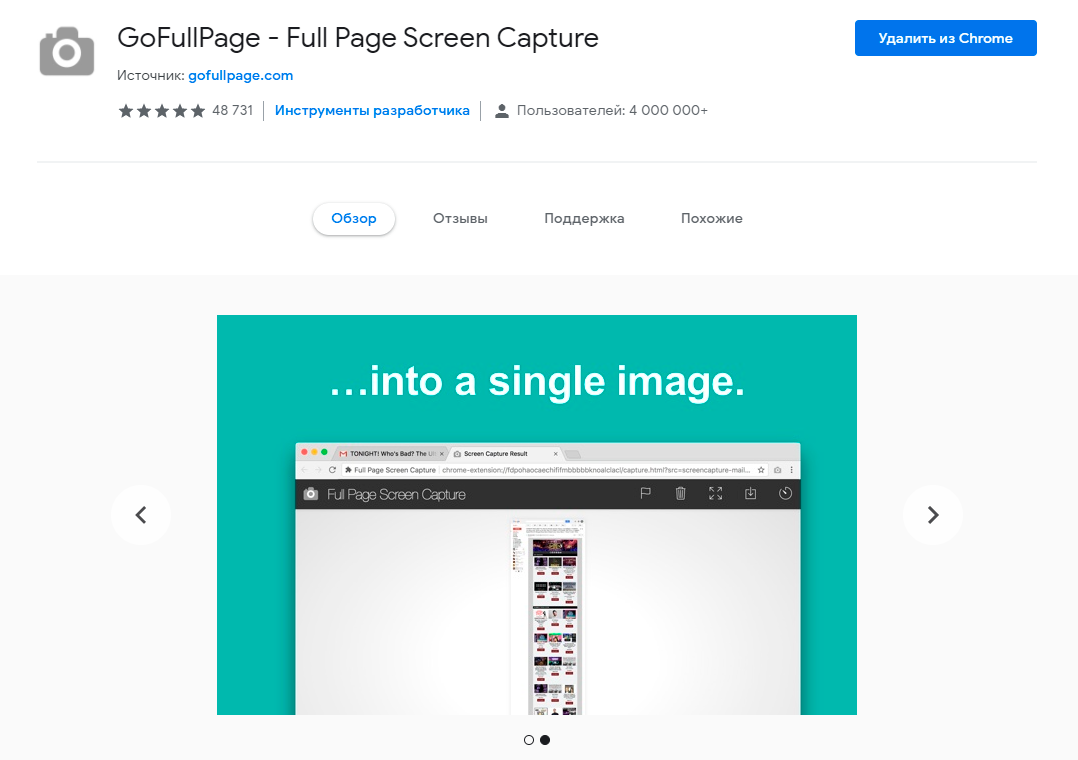
Task: Select the first carousel dot indicator
Action: pos(529,740)
